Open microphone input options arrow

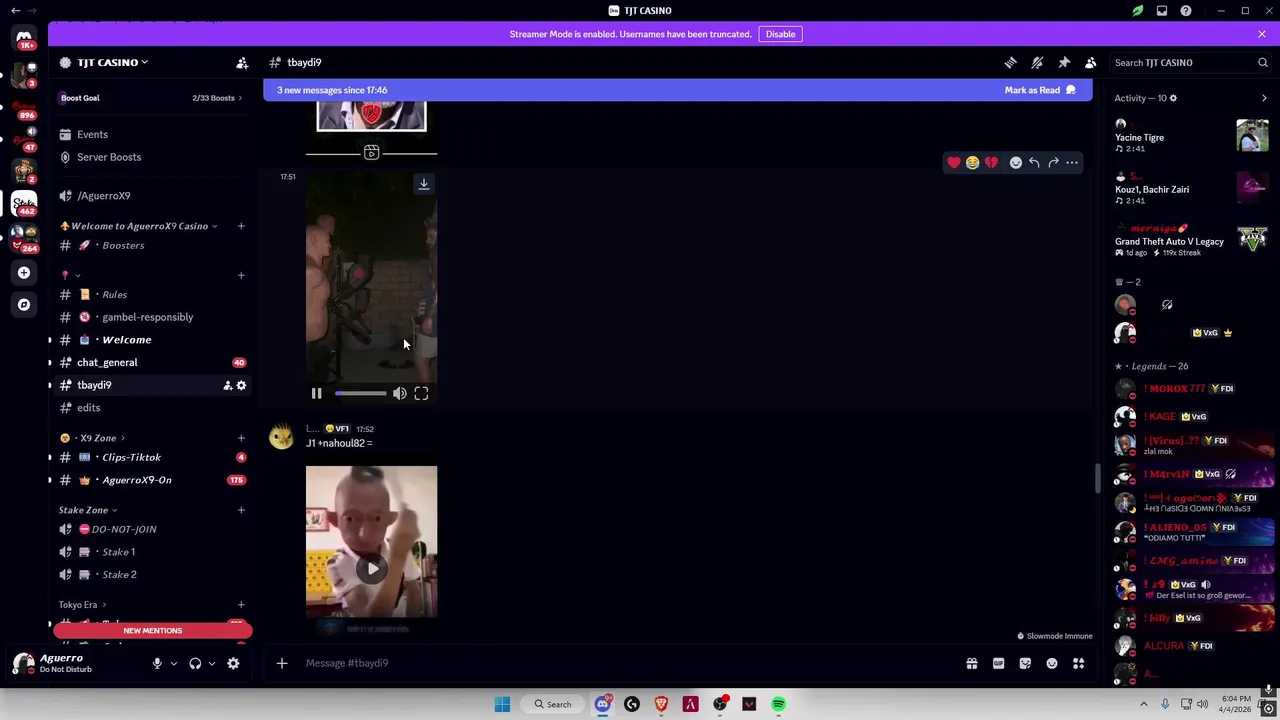[173, 663]
